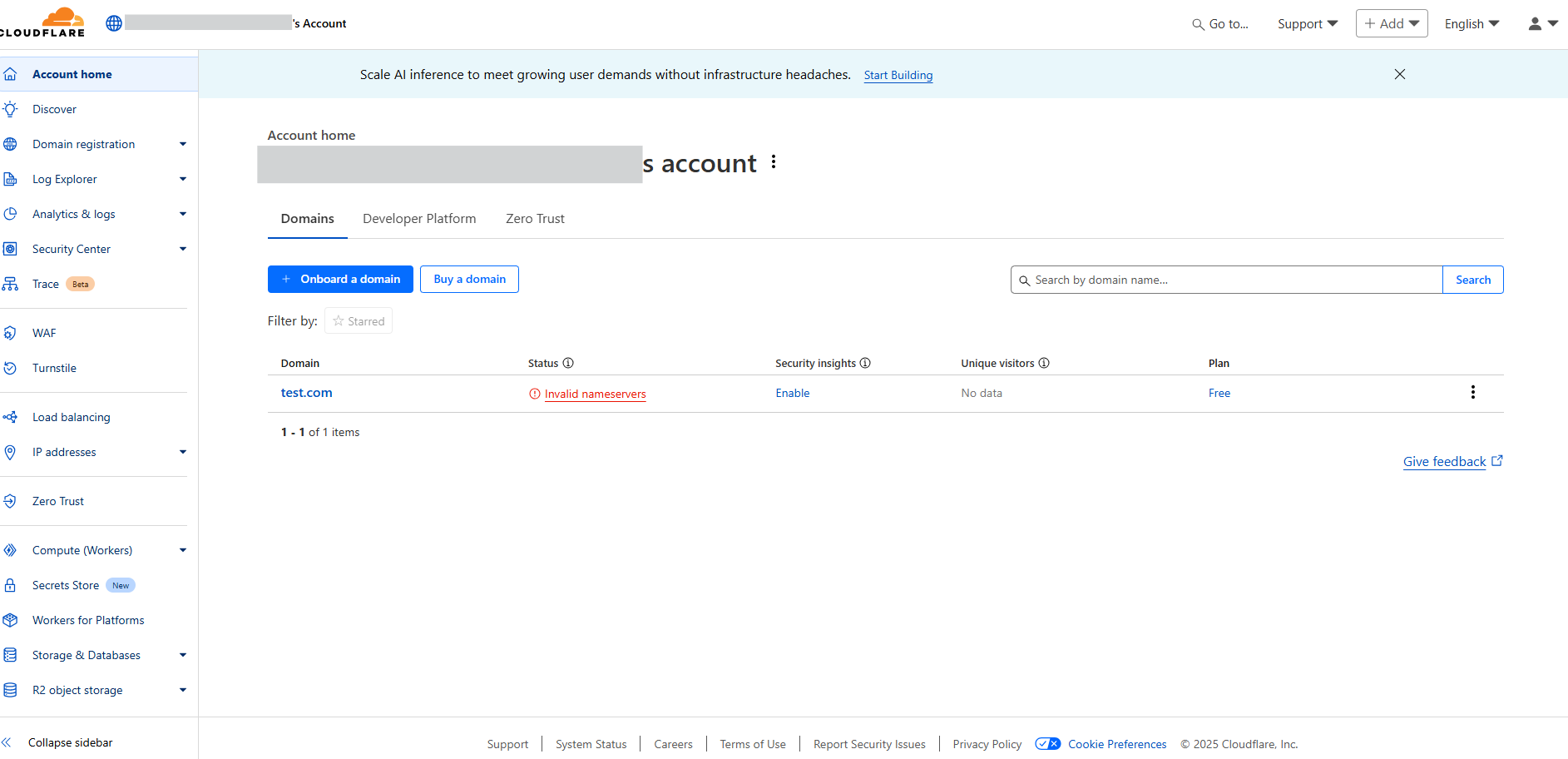This screenshot has height=759, width=1568.
Task: Open account options three-dot menu
Action: pos(774,161)
